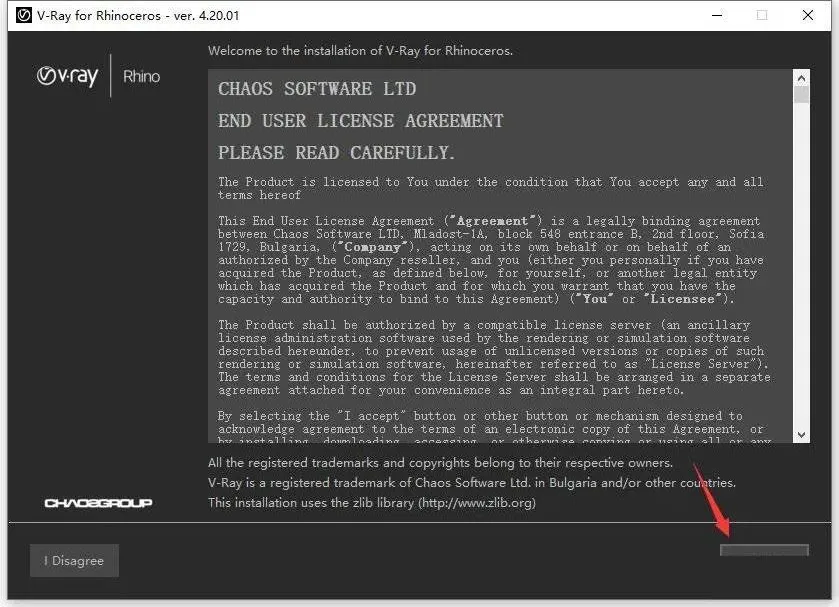
Task: Click the 'V-Ray is a registered trademark' line
Action: tap(472, 482)
